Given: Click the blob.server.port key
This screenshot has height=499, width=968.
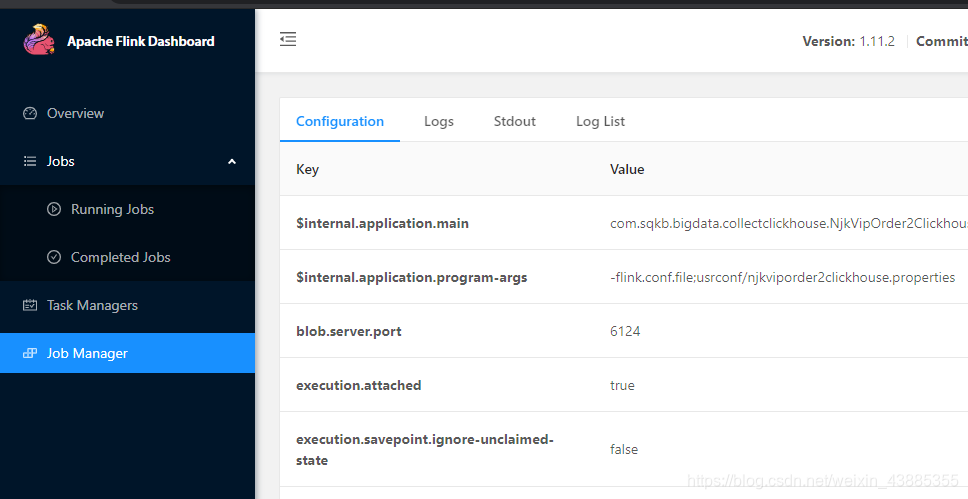Looking at the screenshot, I should (x=349, y=331).
